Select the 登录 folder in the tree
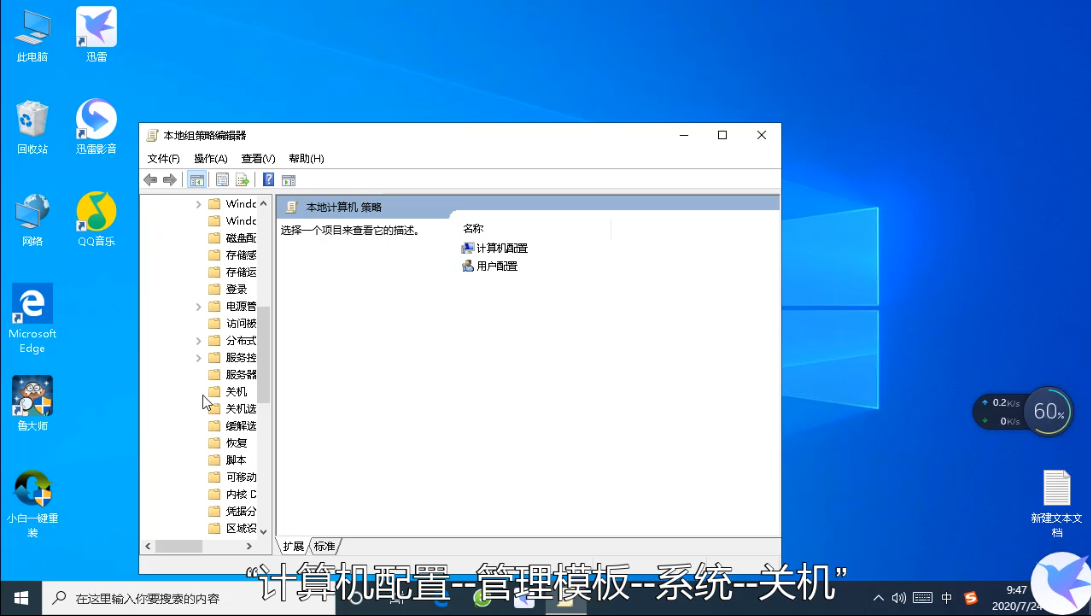 (235, 288)
